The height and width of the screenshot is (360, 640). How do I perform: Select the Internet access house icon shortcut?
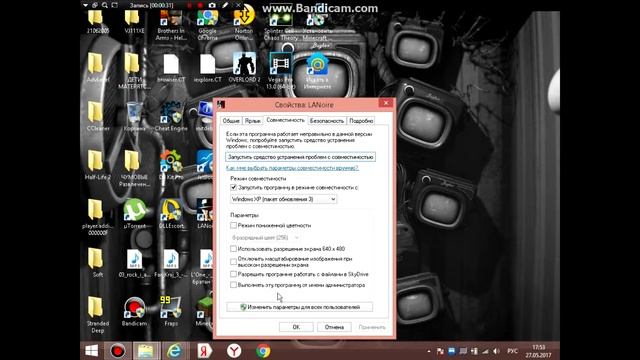pos(317,71)
